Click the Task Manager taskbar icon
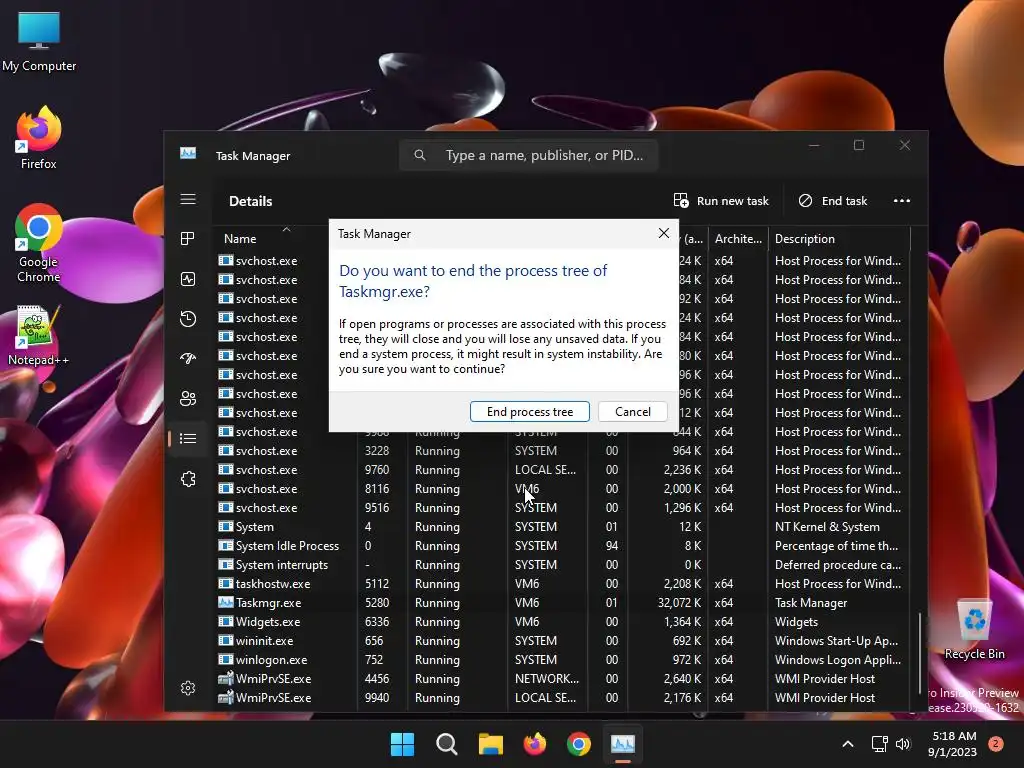This screenshot has width=1024, height=768. click(x=622, y=744)
